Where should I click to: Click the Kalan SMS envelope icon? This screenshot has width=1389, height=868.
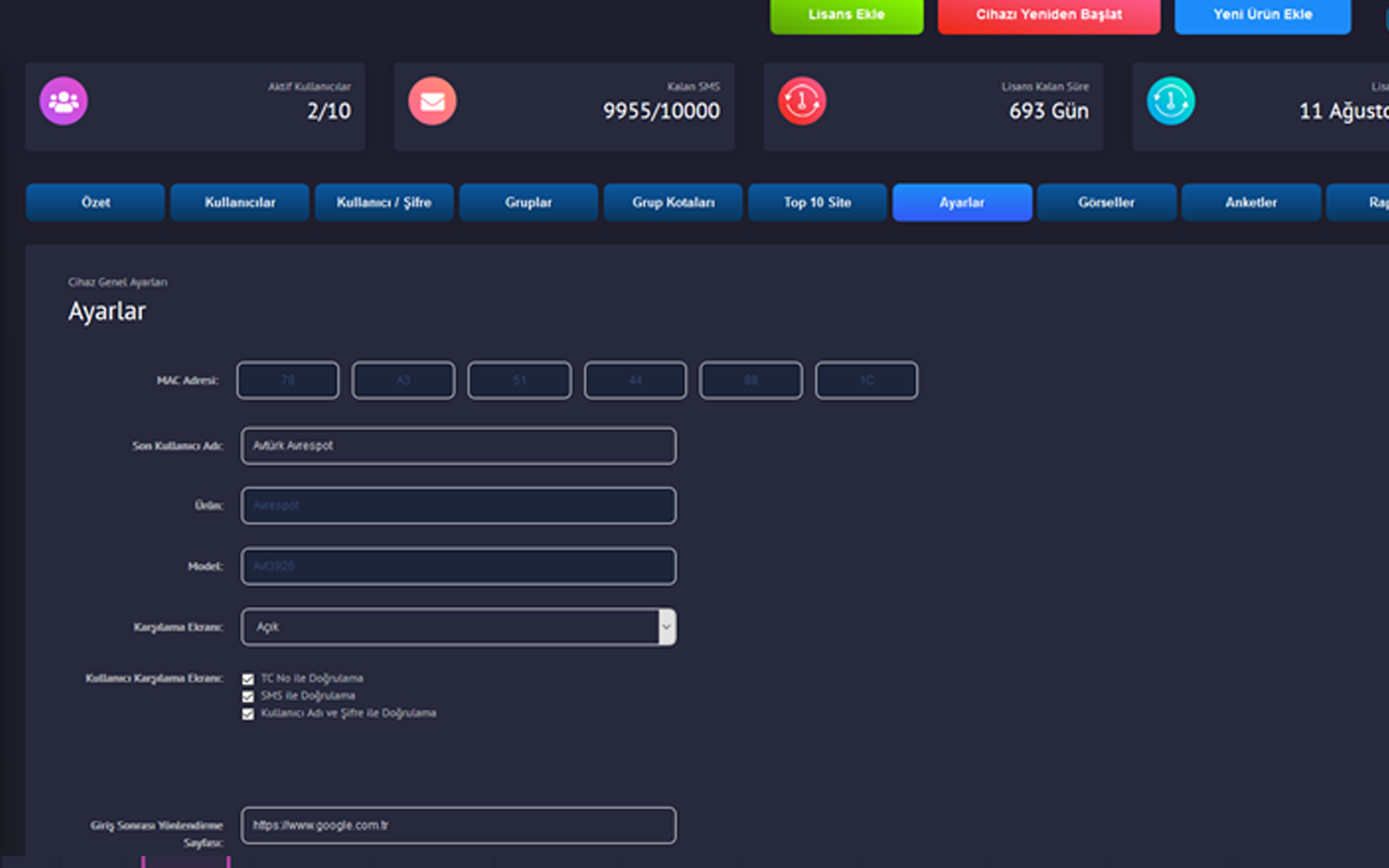pyautogui.click(x=432, y=101)
